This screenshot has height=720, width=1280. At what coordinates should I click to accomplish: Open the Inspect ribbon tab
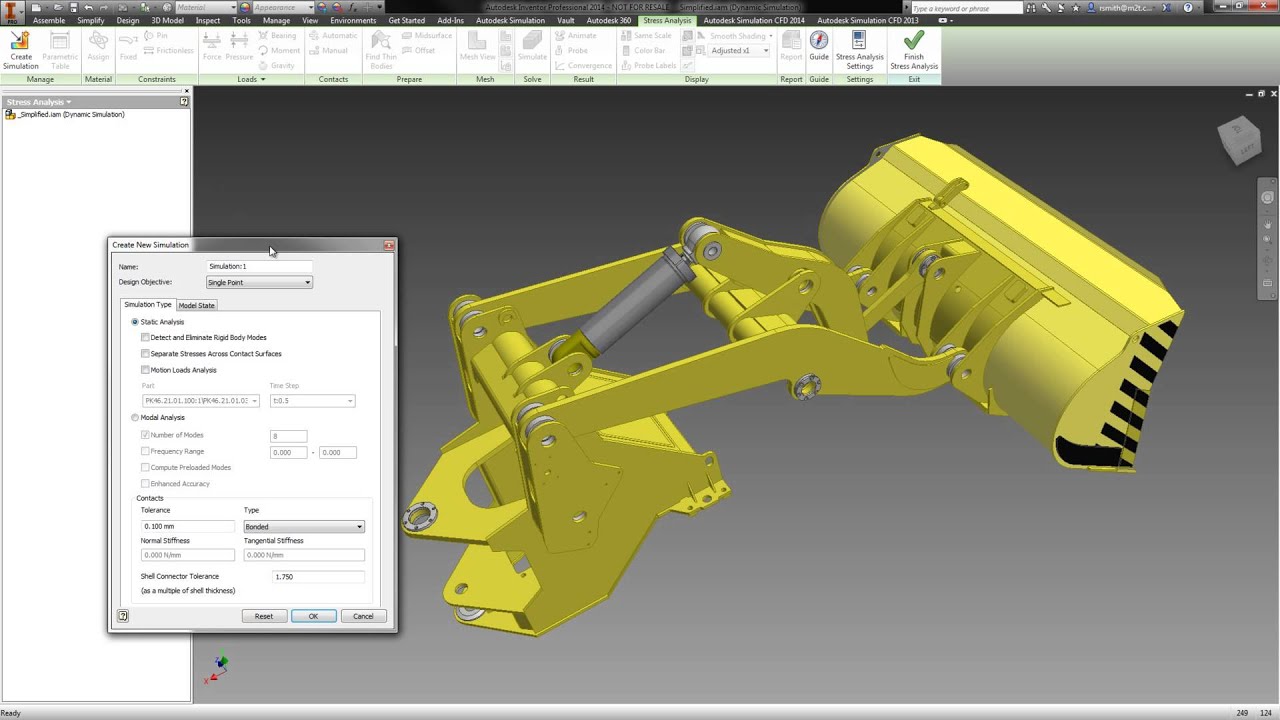[208, 20]
